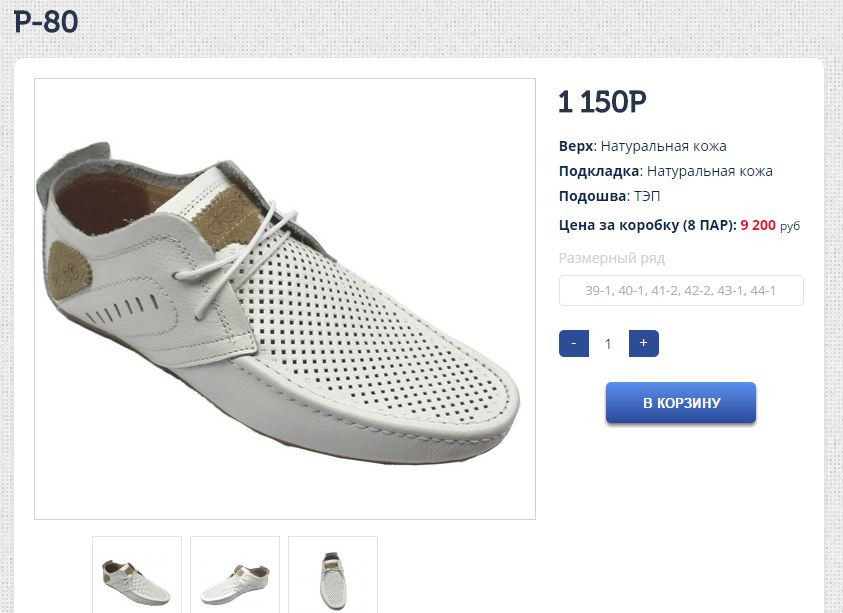Increase quantity with the plus button

(643, 344)
